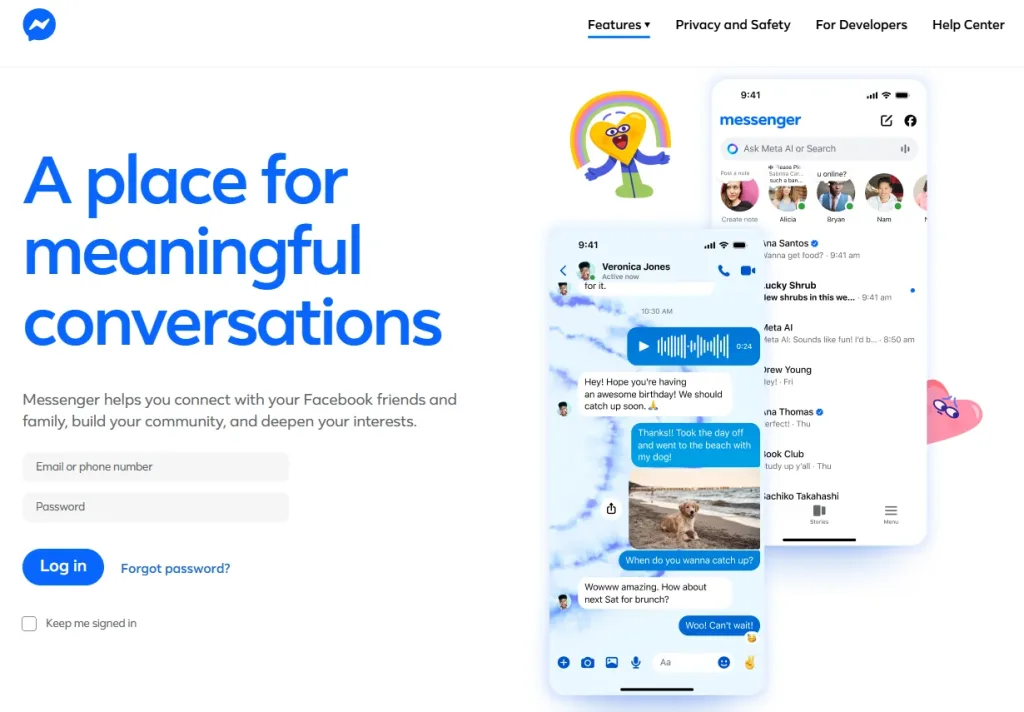Tap the voice waveform icon in search bar
Viewport: 1024px width, 712px height.
click(x=905, y=149)
